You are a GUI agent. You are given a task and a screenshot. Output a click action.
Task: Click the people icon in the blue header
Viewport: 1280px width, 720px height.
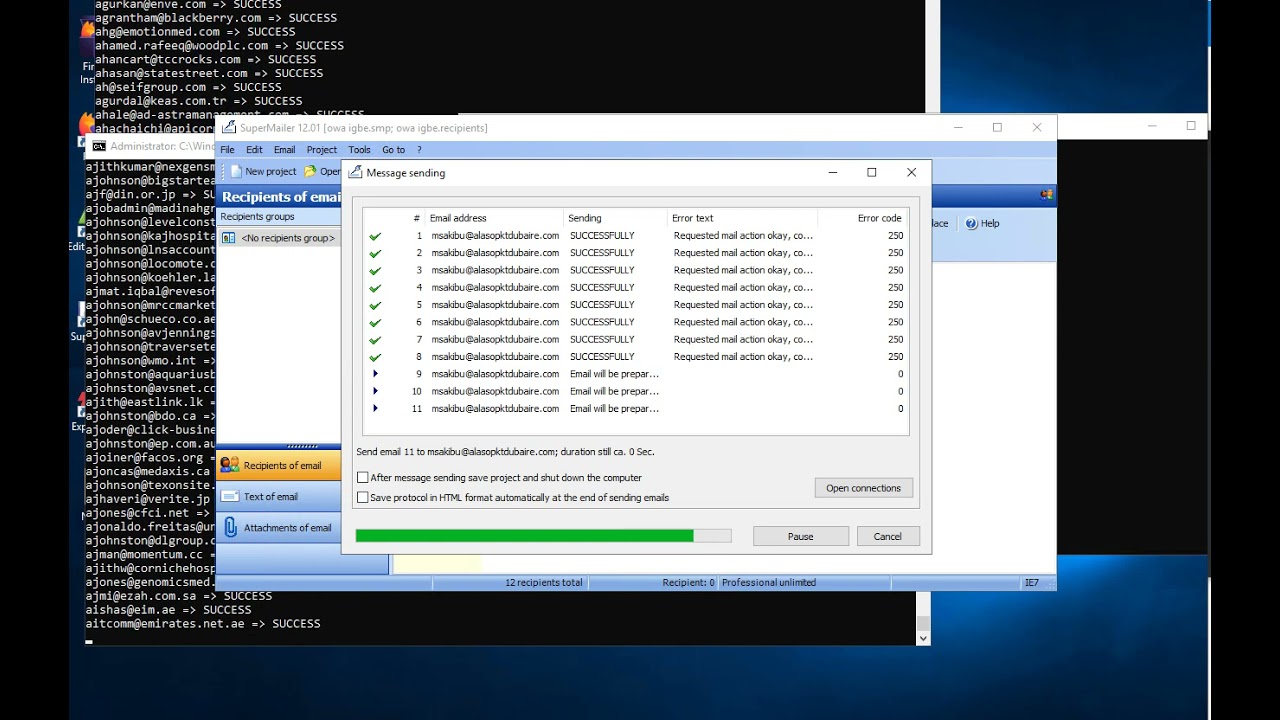coord(1046,195)
